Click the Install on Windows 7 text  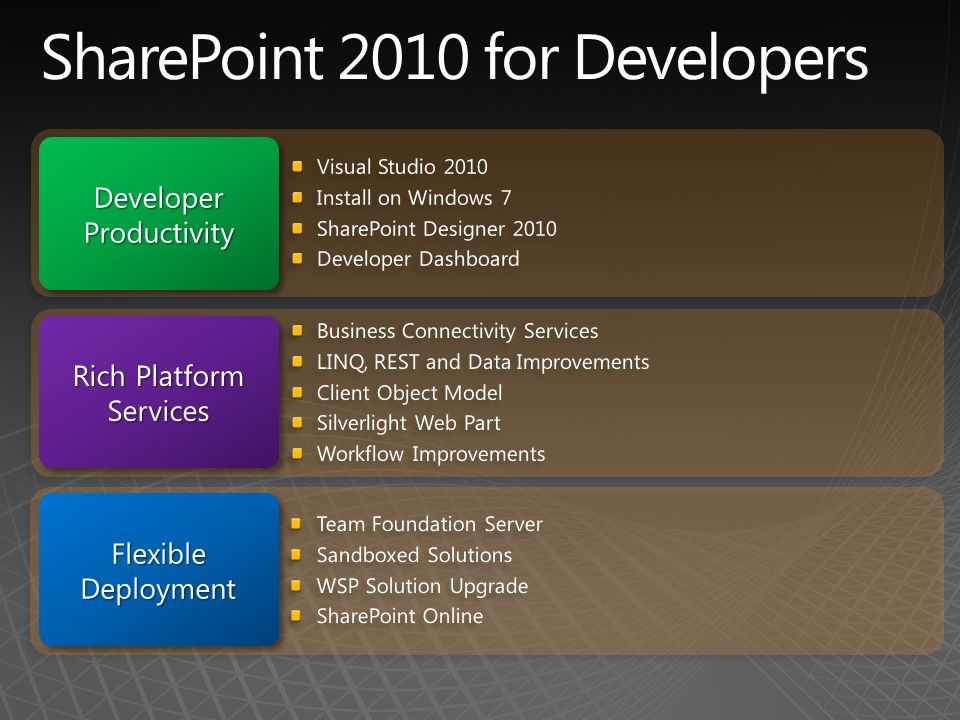[x=414, y=198]
